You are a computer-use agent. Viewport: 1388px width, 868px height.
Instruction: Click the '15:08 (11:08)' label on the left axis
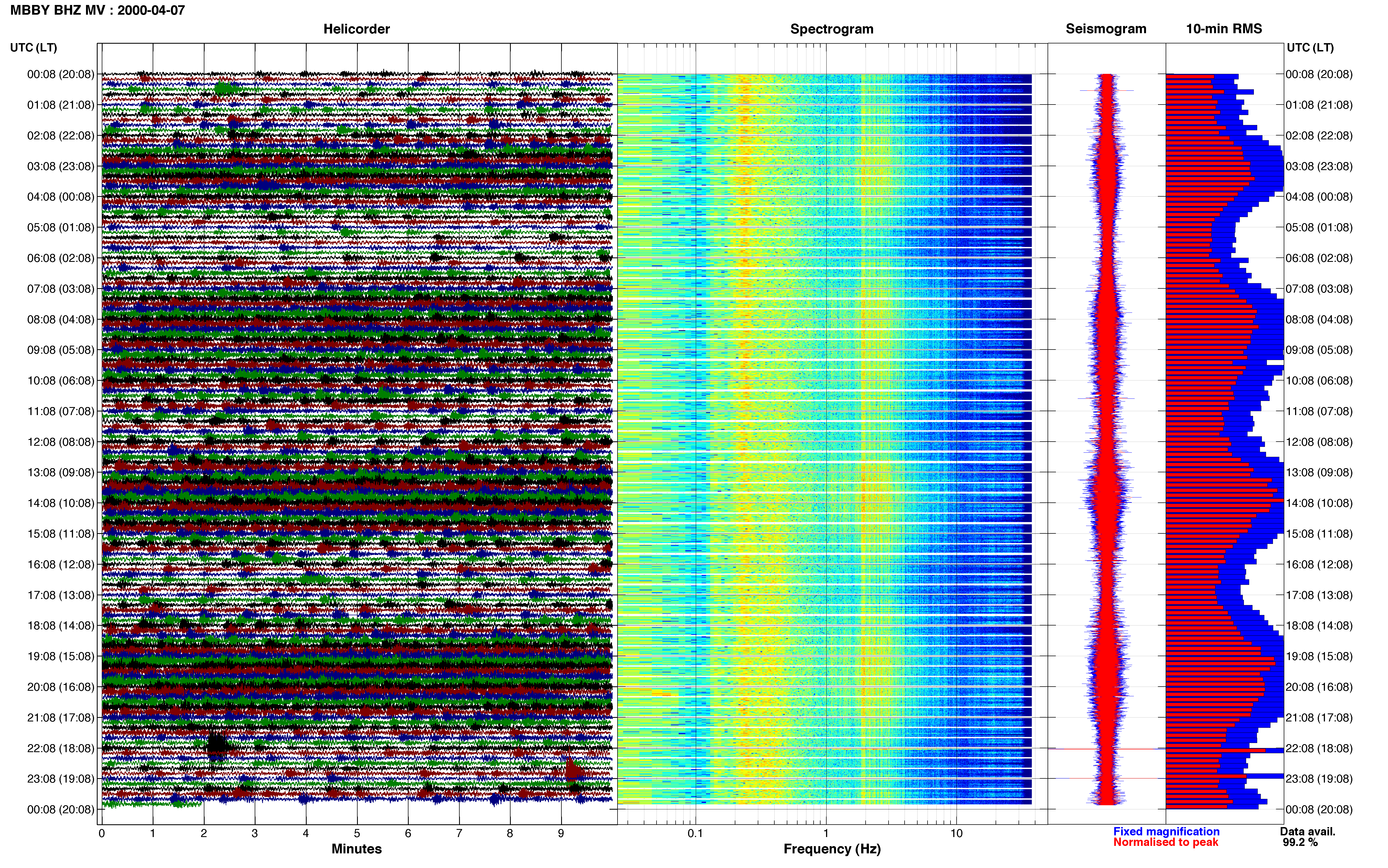[60, 534]
